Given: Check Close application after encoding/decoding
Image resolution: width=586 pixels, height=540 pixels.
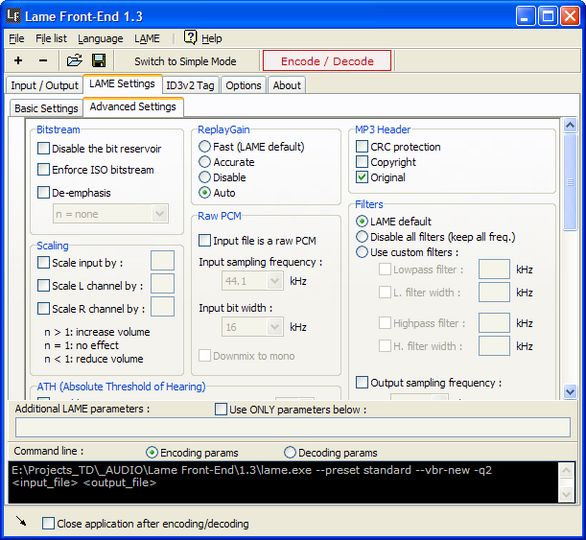Looking at the screenshot, I should coord(48,523).
